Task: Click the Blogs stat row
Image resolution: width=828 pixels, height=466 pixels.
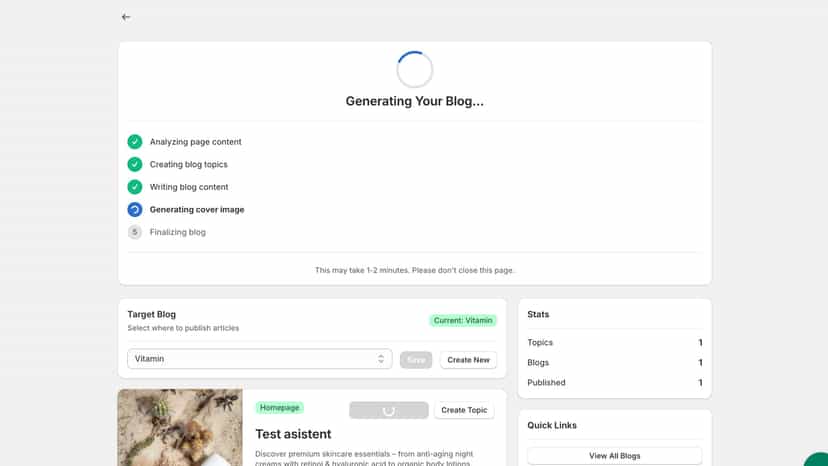Action: click(615, 362)
